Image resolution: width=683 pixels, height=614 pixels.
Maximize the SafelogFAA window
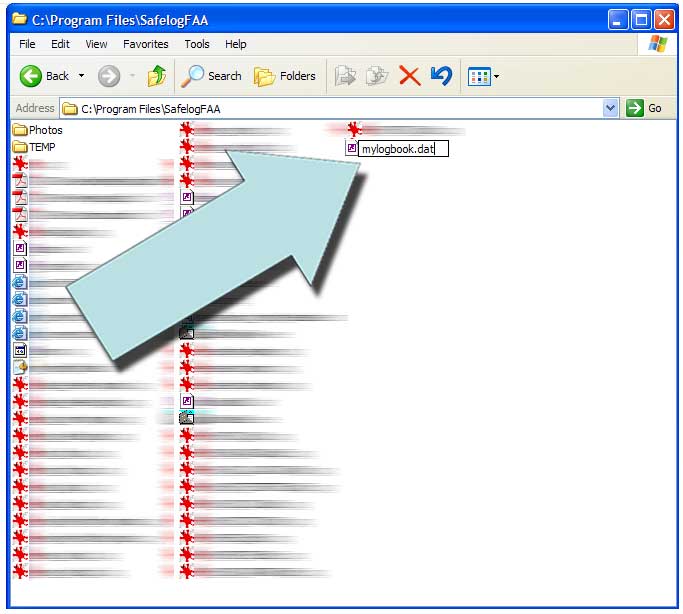coord(641,20)
